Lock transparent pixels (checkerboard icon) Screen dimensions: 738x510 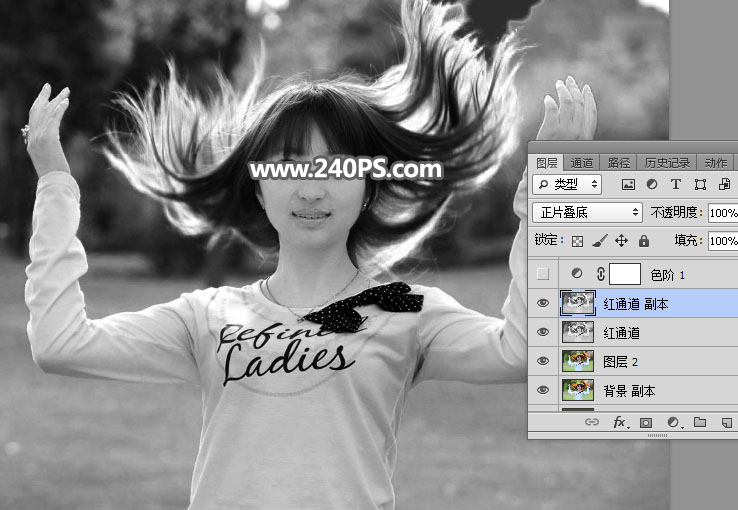[577, 241]
